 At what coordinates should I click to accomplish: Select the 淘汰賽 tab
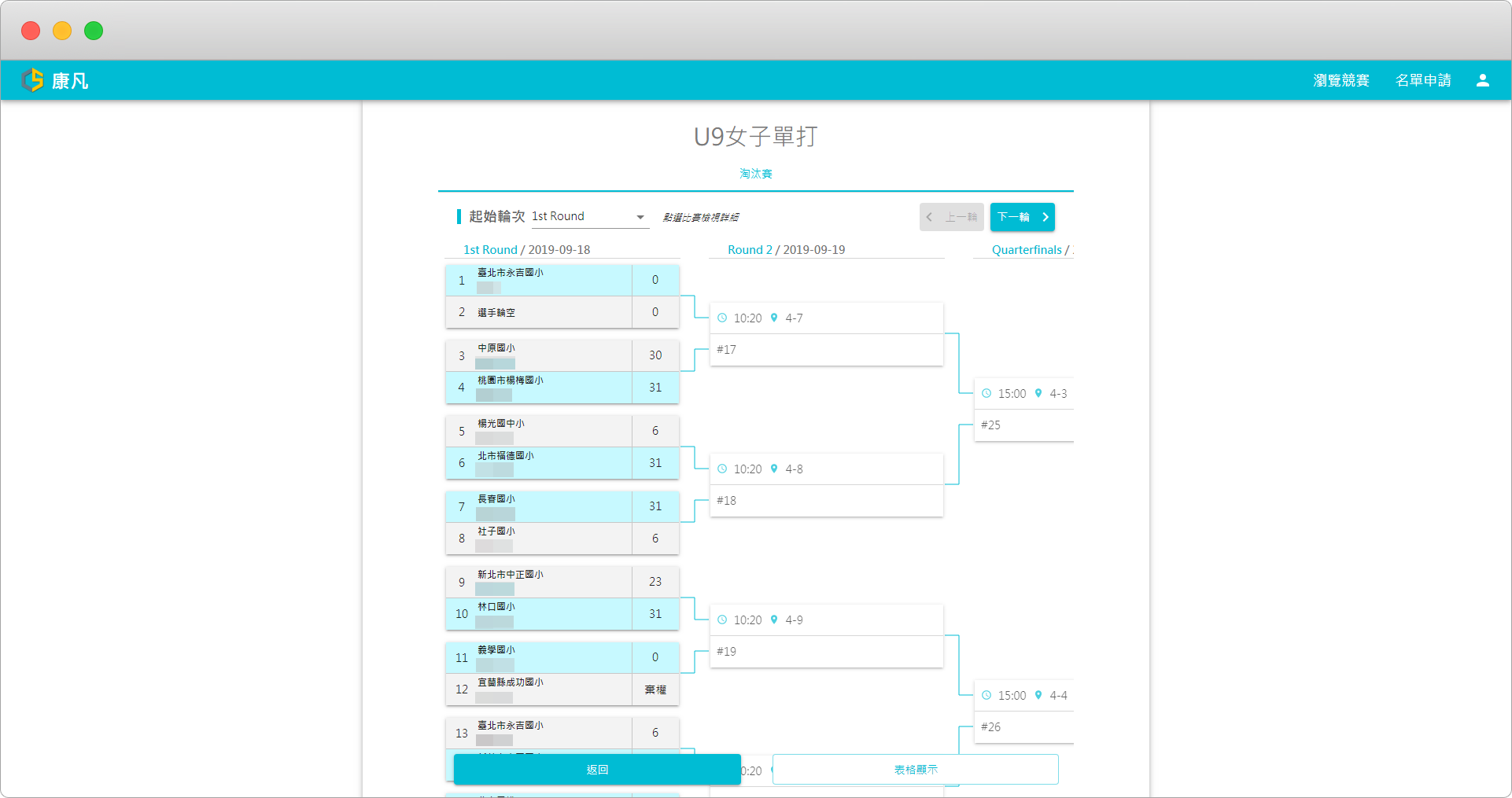tap(756, 173)
